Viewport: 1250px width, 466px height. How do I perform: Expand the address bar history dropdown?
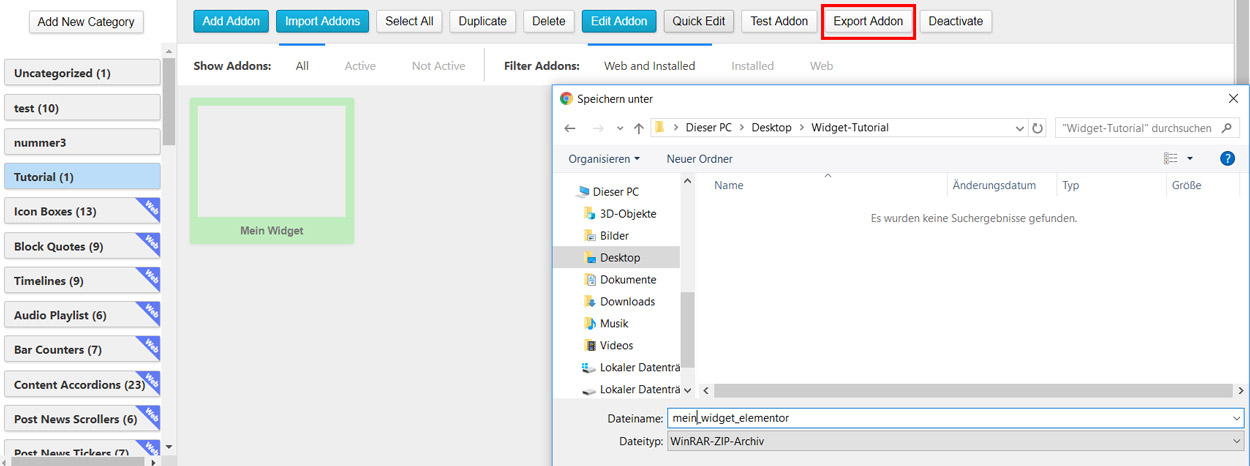1019,128
